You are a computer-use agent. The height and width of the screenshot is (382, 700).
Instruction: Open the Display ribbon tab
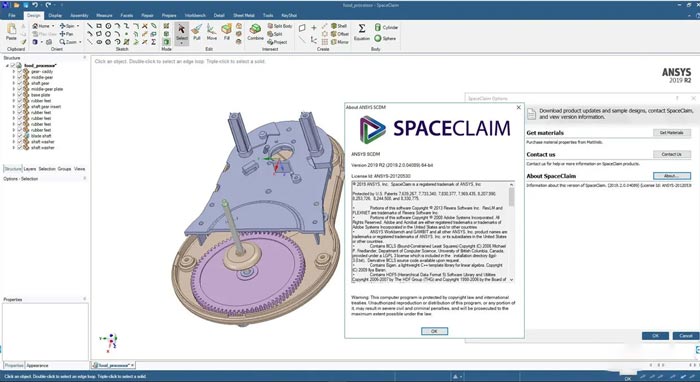tap(55, 15)
